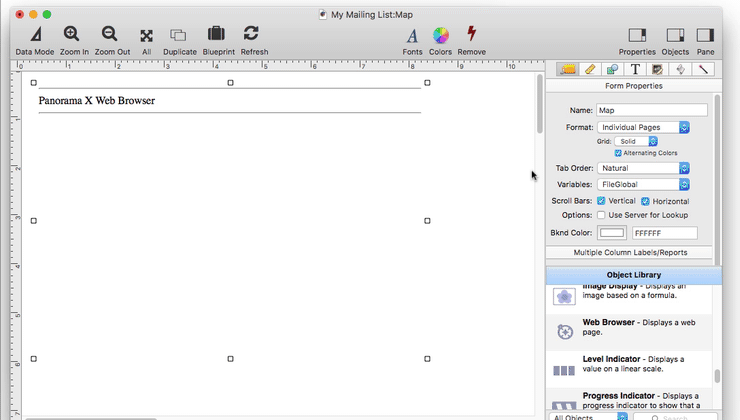Click the Image Display library icon

(x=564, y=297)
